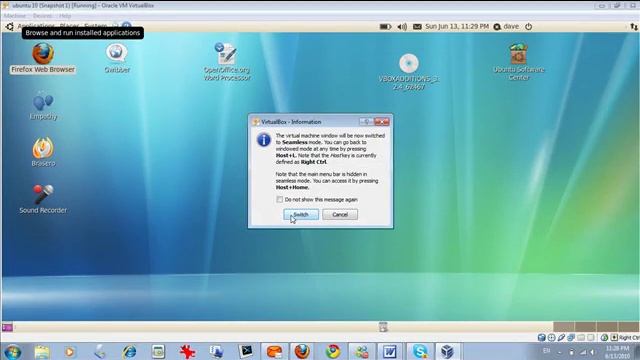Click the network arrows icon in Ubuntu panel
Screen dimensions: 640x360
tap(633, 27)
